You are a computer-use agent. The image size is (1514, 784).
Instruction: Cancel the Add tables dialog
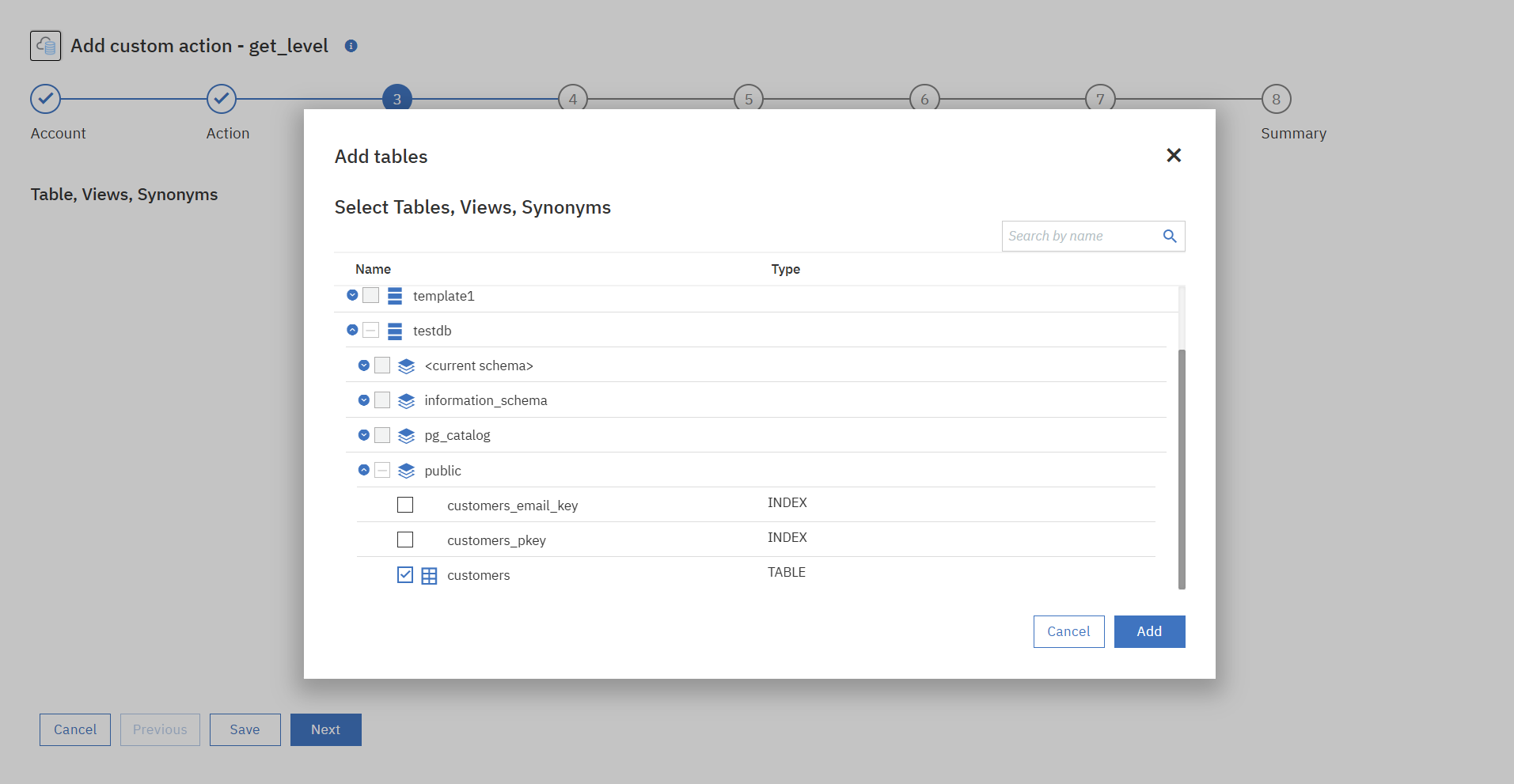(1069, 631)
